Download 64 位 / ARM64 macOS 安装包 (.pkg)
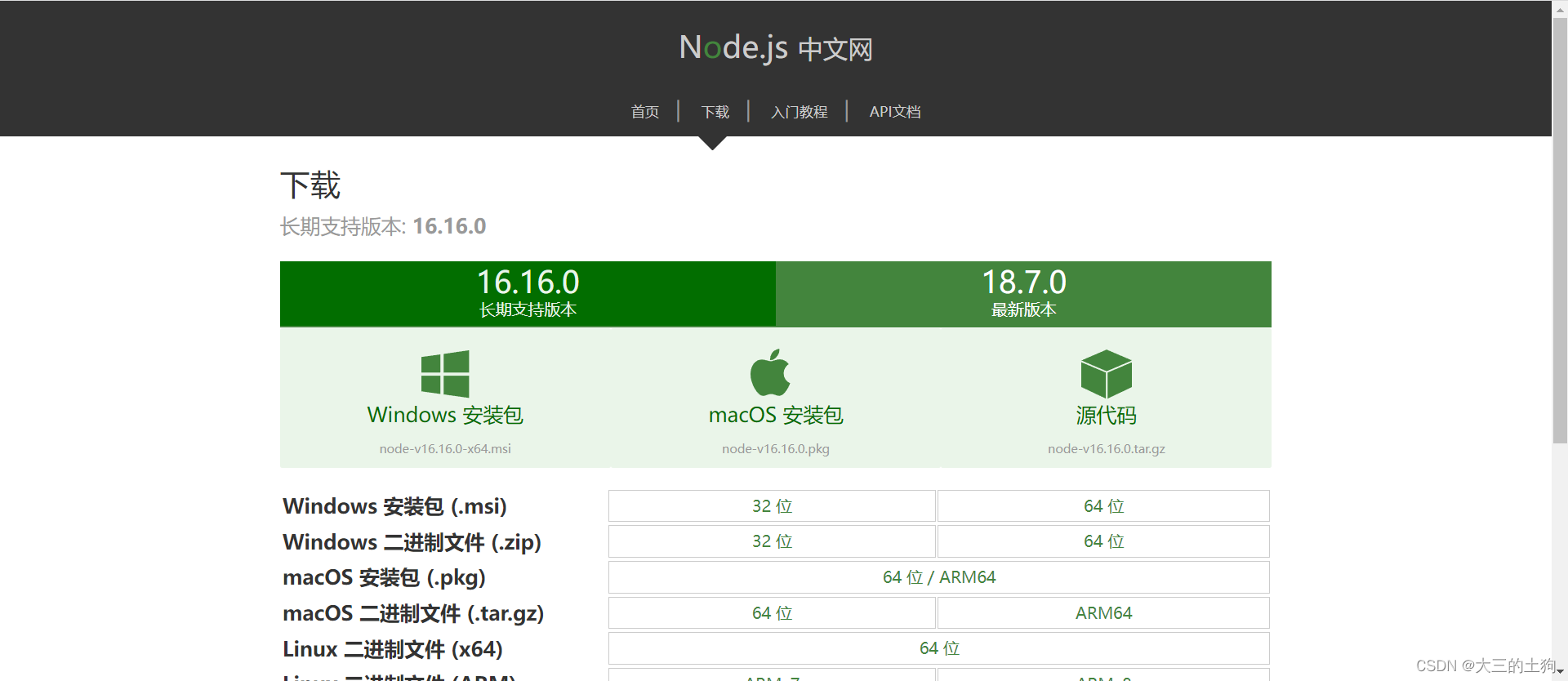The width and height of the screenshot is (1568, 681). [939, 577]
